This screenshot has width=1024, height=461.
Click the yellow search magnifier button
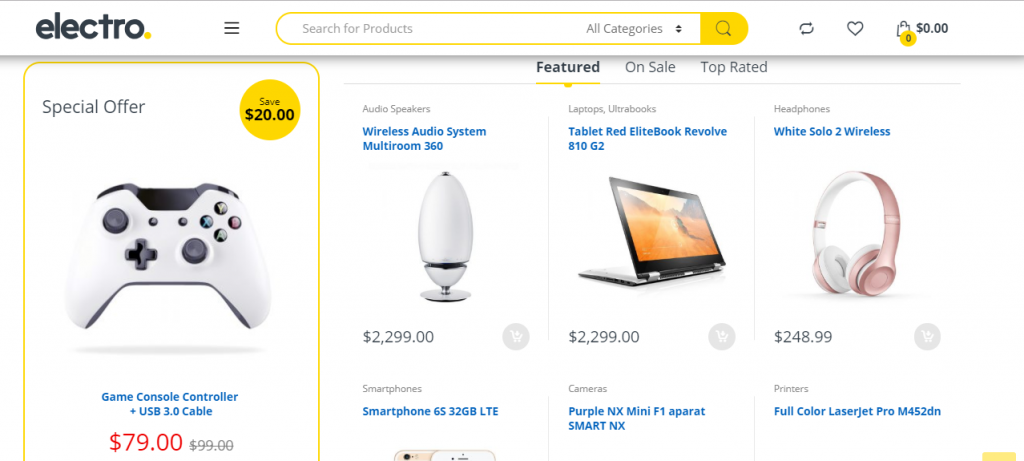723,29
